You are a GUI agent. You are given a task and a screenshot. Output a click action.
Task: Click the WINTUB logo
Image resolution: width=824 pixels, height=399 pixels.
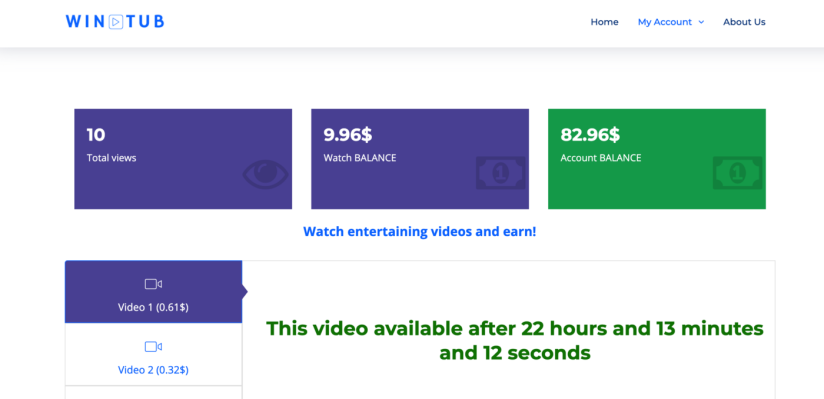(x=115, y=22)
